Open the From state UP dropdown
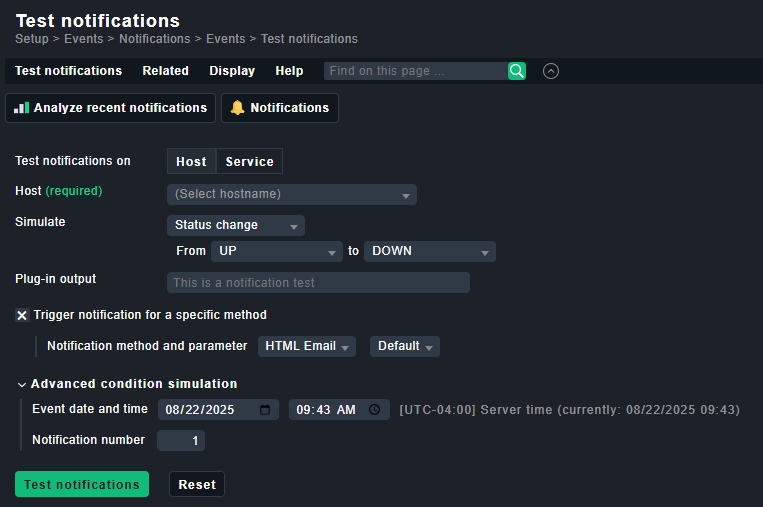 [x=277, y=252]
